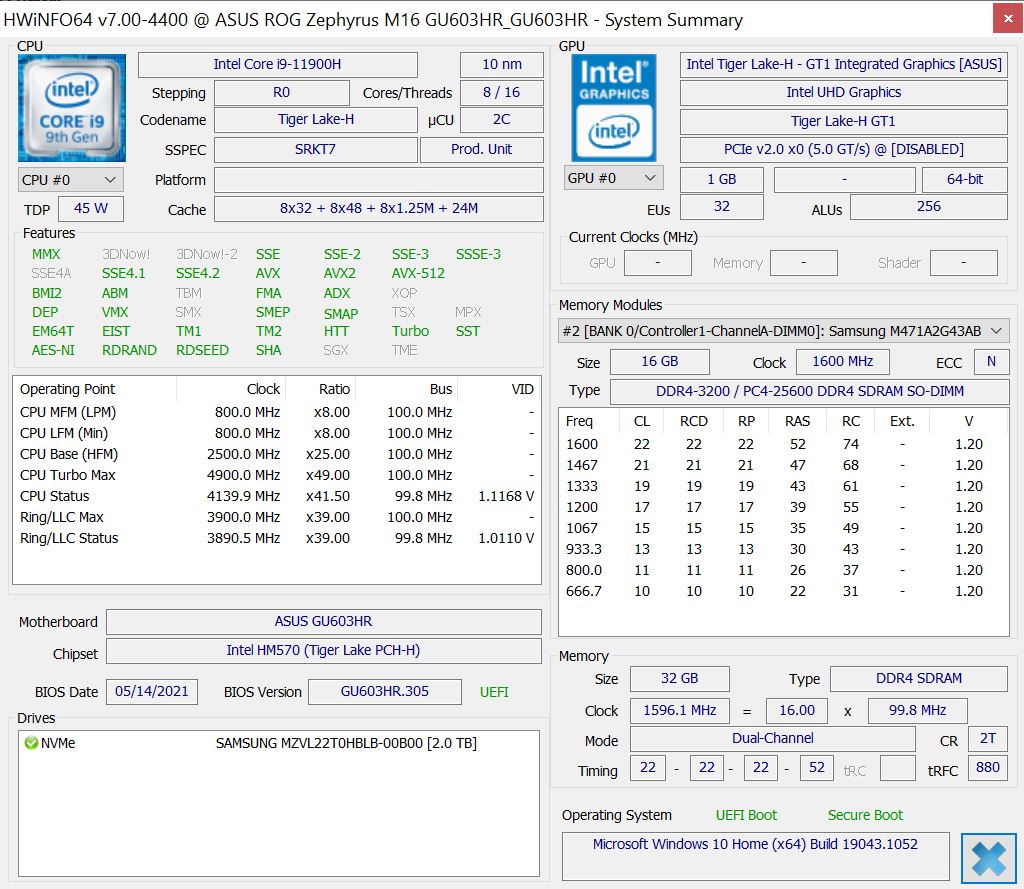Click the Turbo feature label
Viewport: 1024px width, 889px height.
pos(410,331)
